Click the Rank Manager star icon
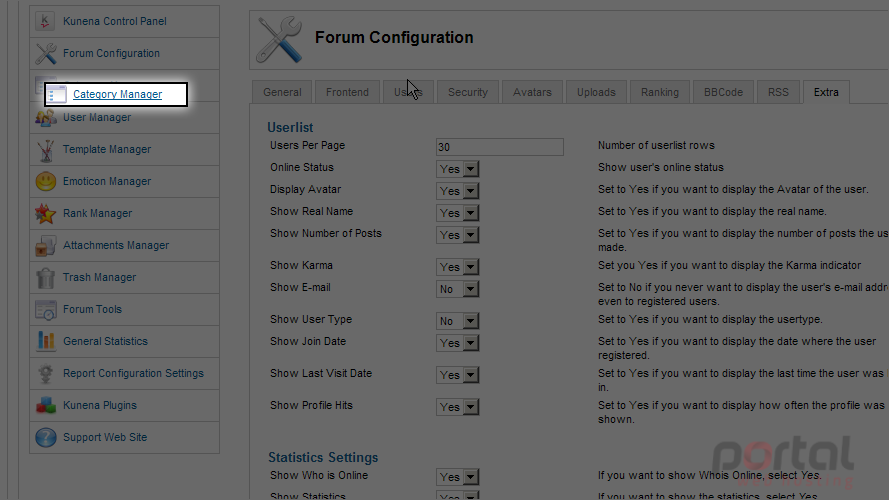Image resolution: width=889 pixels, height=500 pixels. pyautogui.click(x=45, y=214)
